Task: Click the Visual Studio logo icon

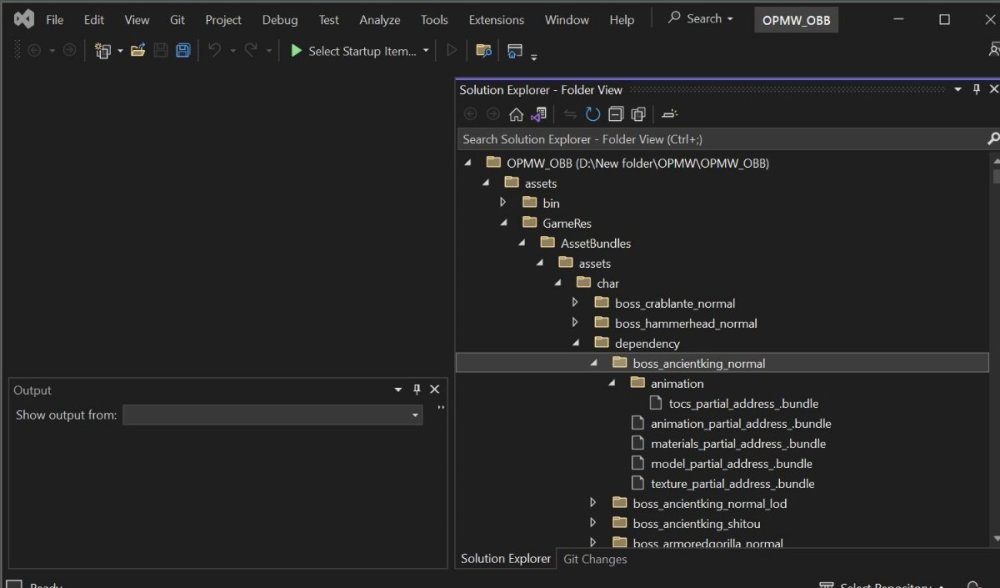Action: click(x=23, y=19)
